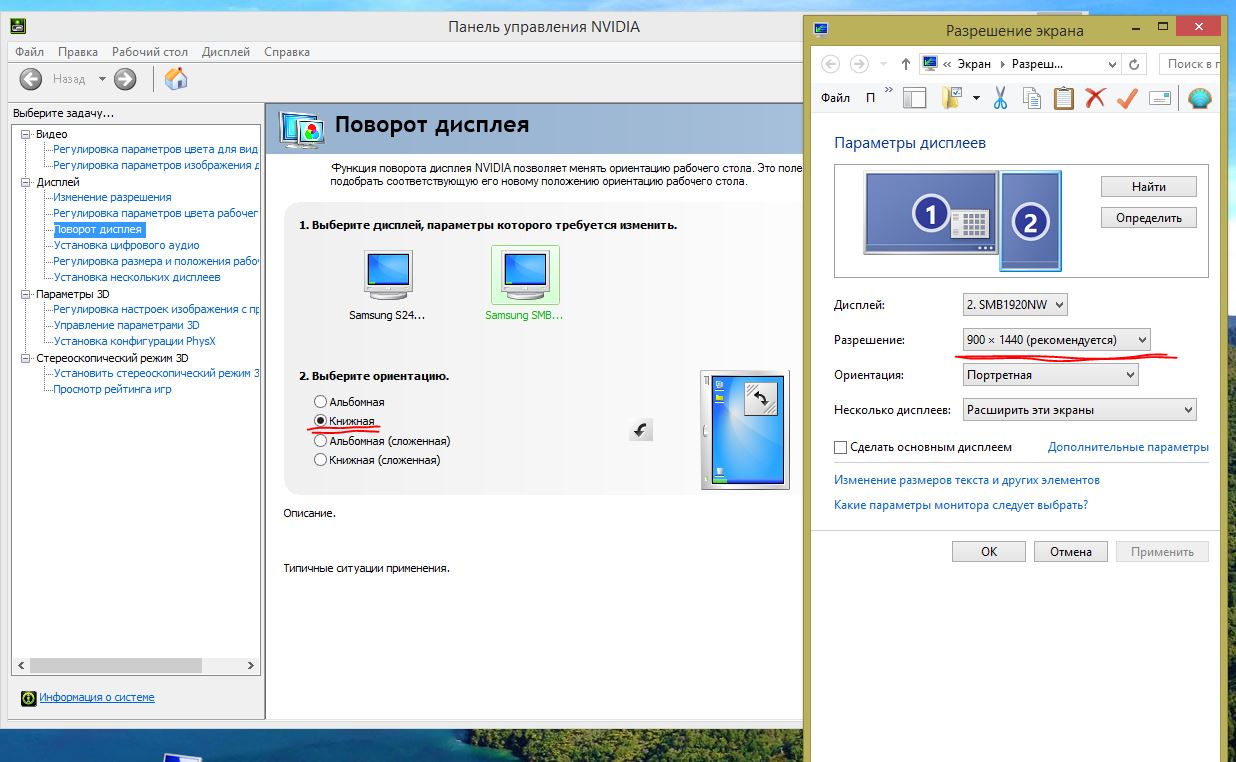
Task: Open Несколько дисплеев dropdown
Action: [x=1079, y=410]
